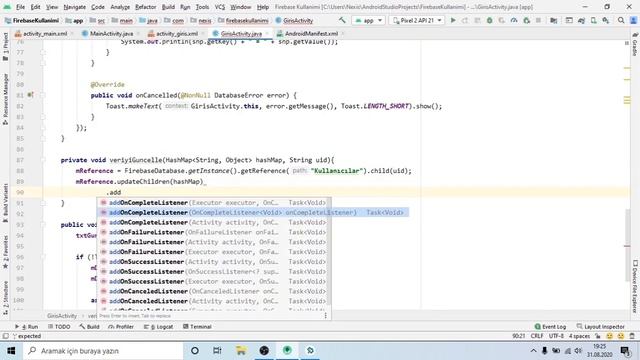
Task: Click the GirisActivity breadcrumb in navigation bar
Action: tap(294, 20)
